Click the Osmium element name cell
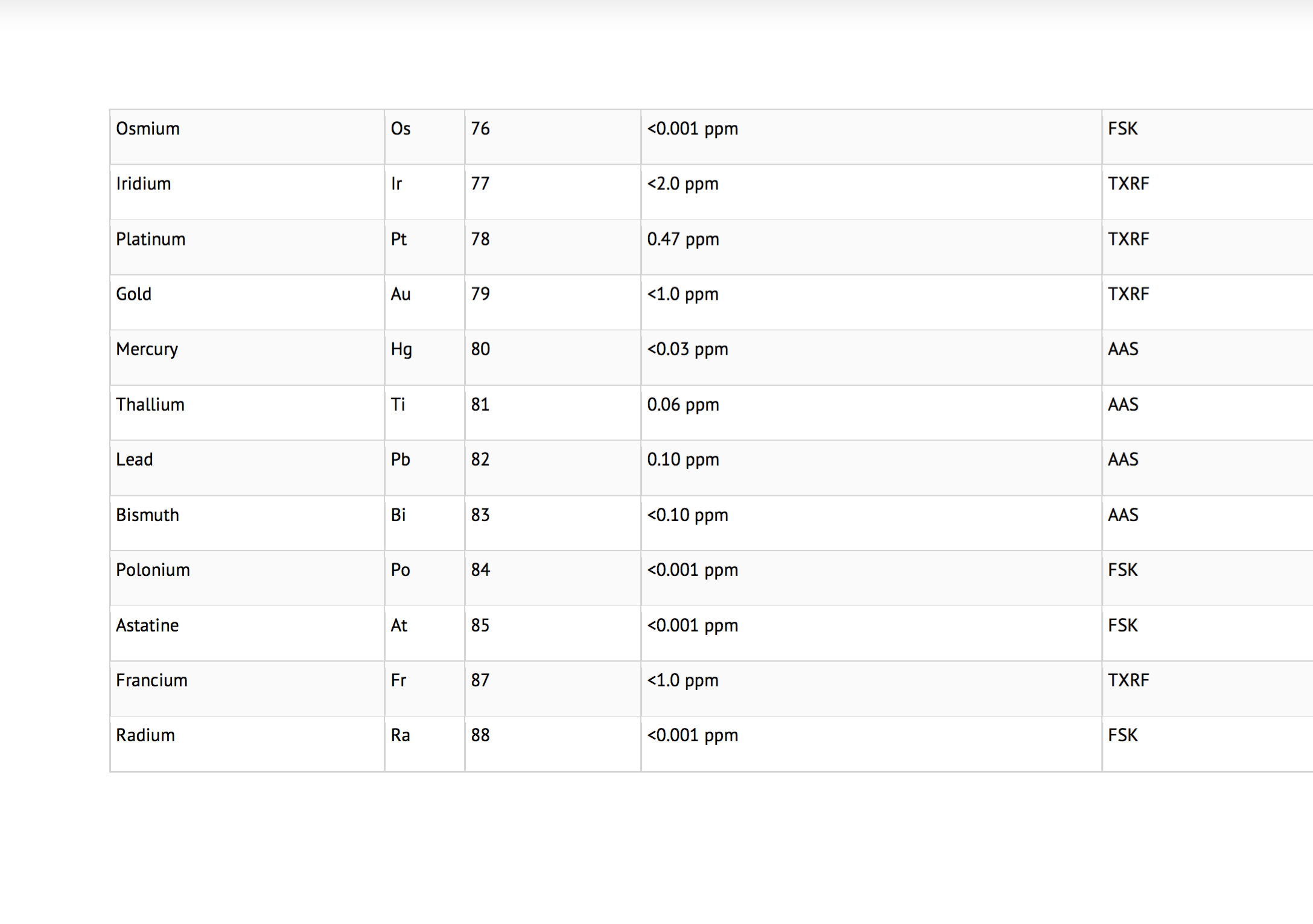This screenshot has width=1313, height=924. (x=148, y=129)
